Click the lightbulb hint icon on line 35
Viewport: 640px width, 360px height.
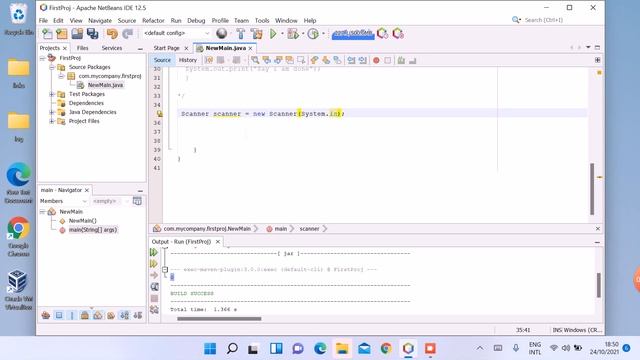point(159,114)
